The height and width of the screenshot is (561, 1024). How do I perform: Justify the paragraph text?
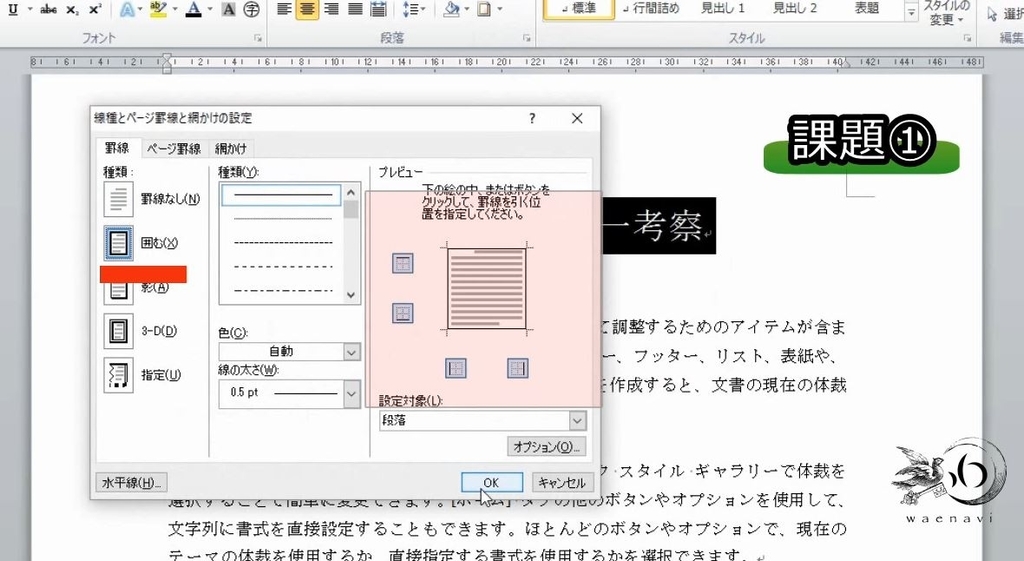coord(355,9)
